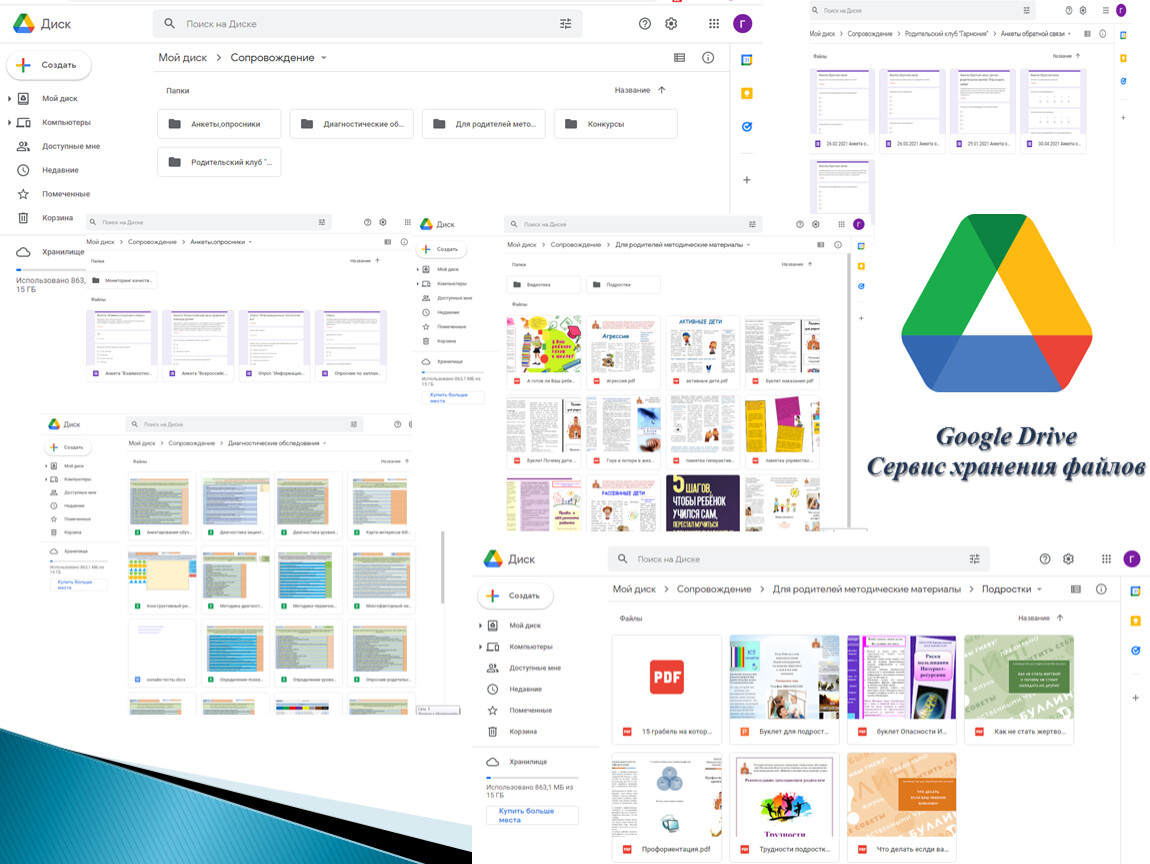Screen dimensions: 1150x864
Task: Switch to list view in the Подростки window
Action: click(x=1076, y=589)
